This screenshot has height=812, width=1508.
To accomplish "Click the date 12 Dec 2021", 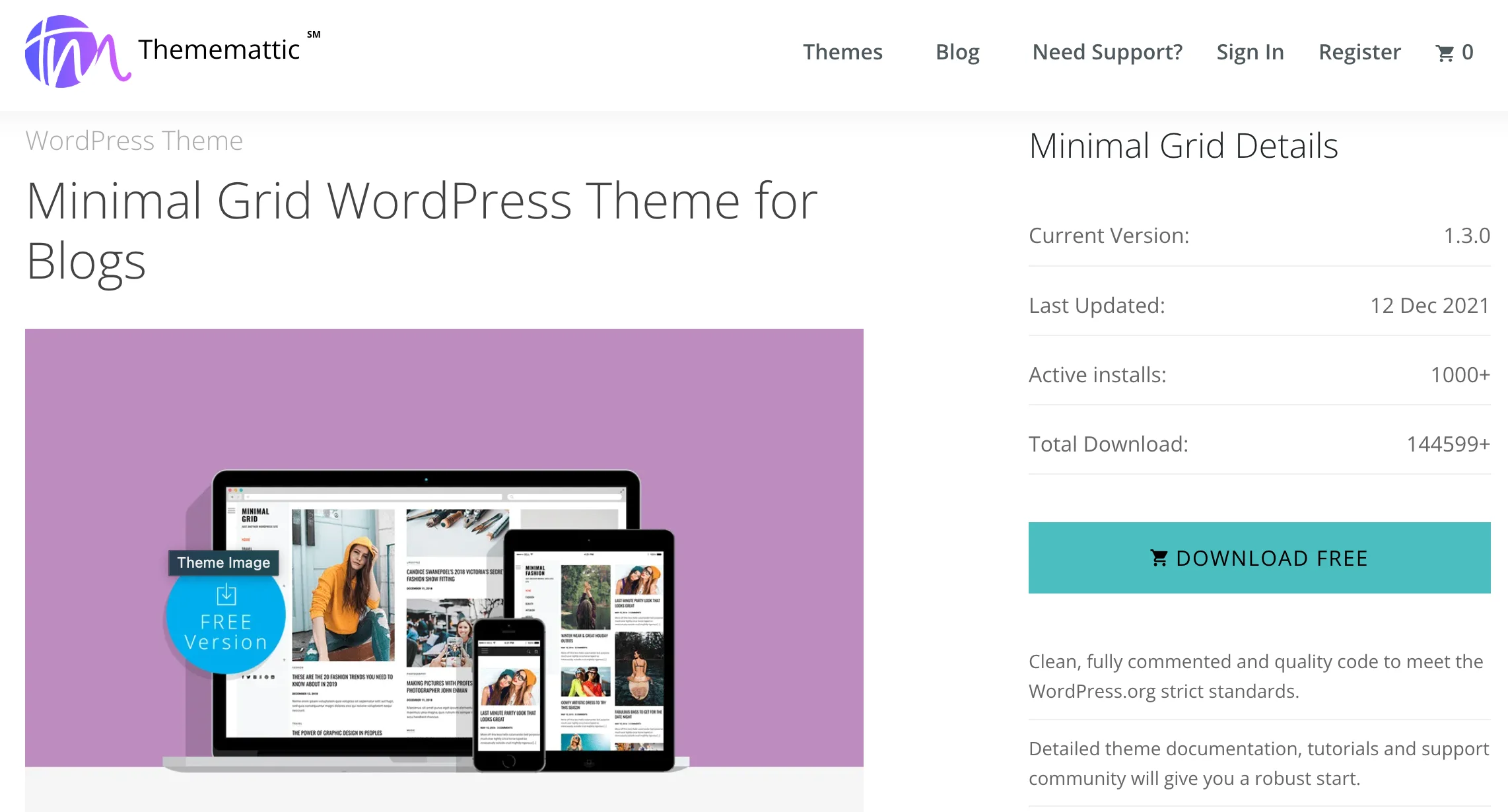I will click(1430, 305).
